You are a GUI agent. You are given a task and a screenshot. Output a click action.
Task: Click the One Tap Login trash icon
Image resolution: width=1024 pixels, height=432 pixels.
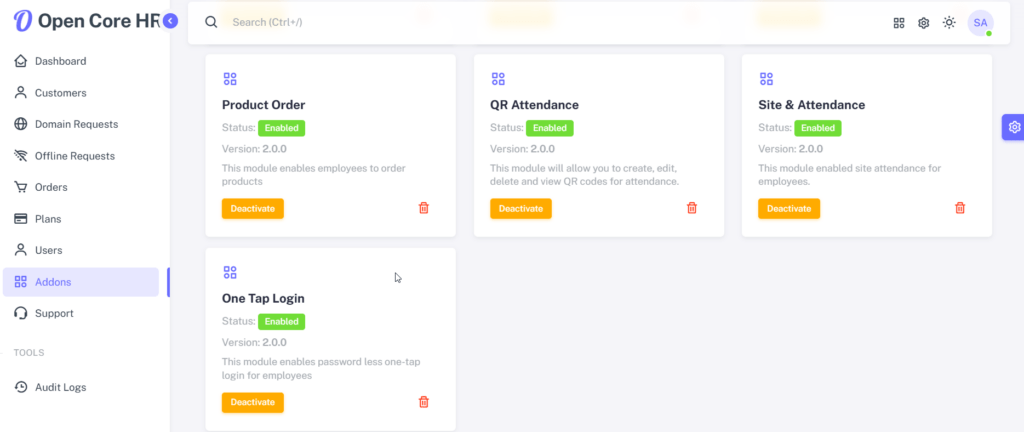tap(423, 402)
